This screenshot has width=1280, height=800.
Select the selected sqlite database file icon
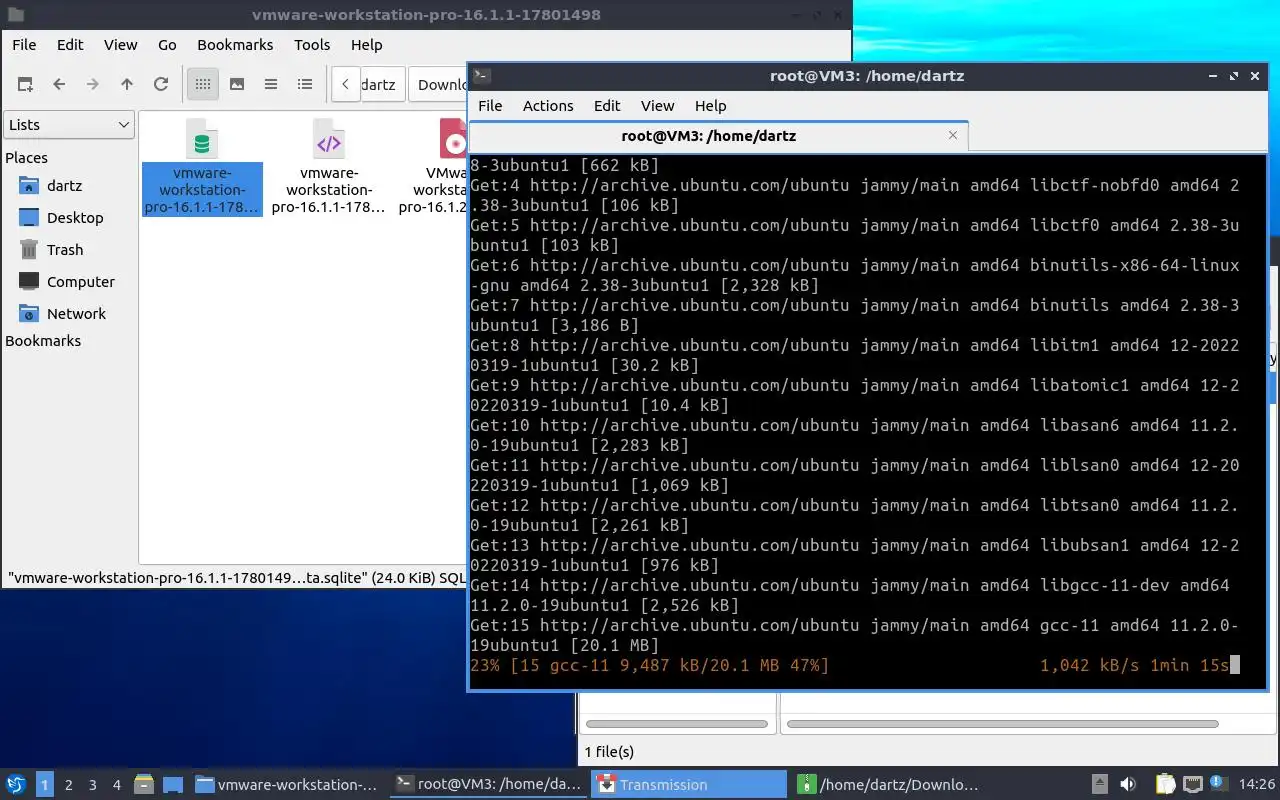tap(202, 166)
